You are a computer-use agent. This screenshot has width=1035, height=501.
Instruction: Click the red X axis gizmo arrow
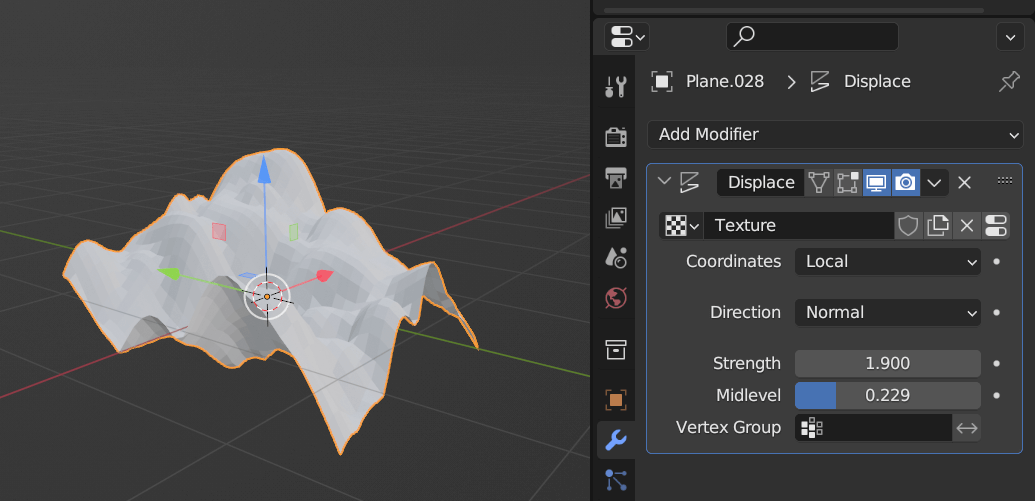coord(324,275)
